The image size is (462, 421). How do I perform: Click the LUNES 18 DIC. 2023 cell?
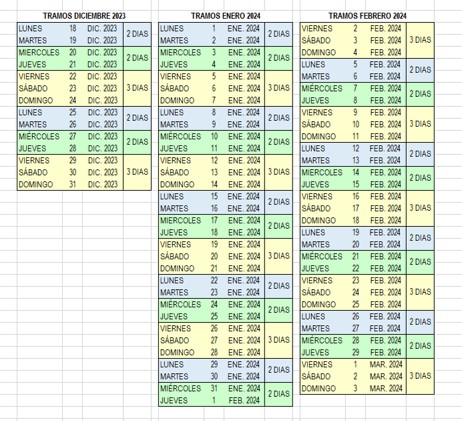coord(70,29)
